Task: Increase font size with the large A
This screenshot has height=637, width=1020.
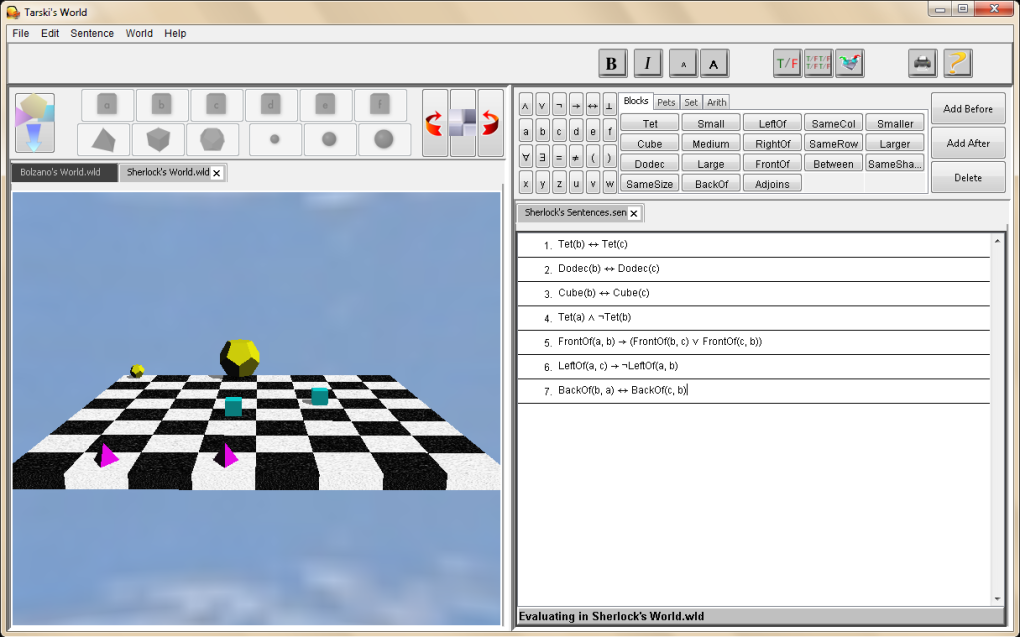Action: [714, 64]
